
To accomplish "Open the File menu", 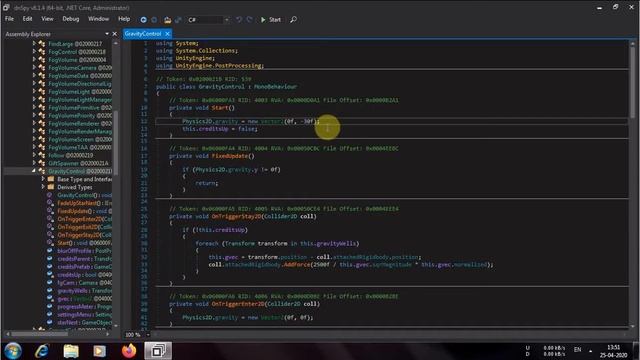I will point(9,19).
